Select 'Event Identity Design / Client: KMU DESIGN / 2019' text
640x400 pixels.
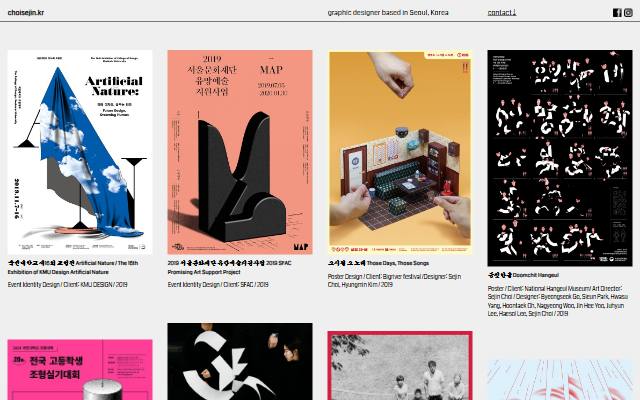(67, 284)
